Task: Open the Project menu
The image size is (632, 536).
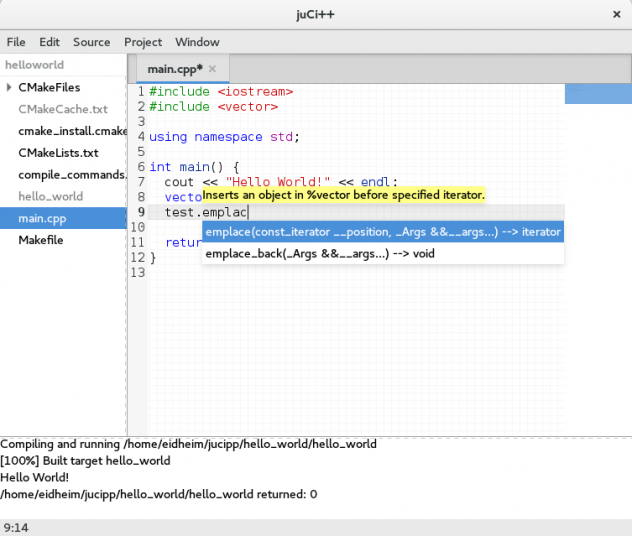Action: coord(143,42)
